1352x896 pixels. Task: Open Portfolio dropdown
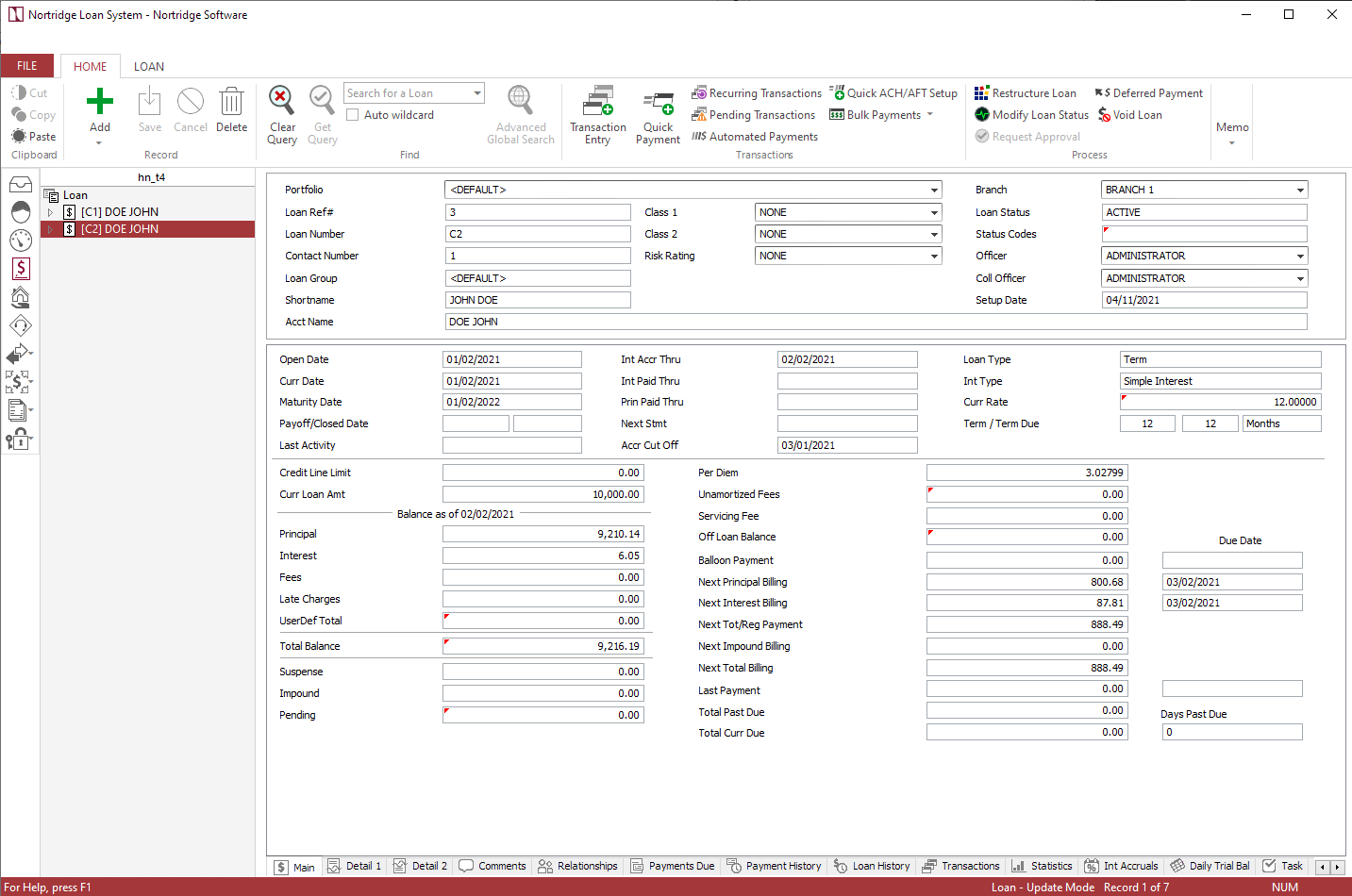(x=934, y=190)
